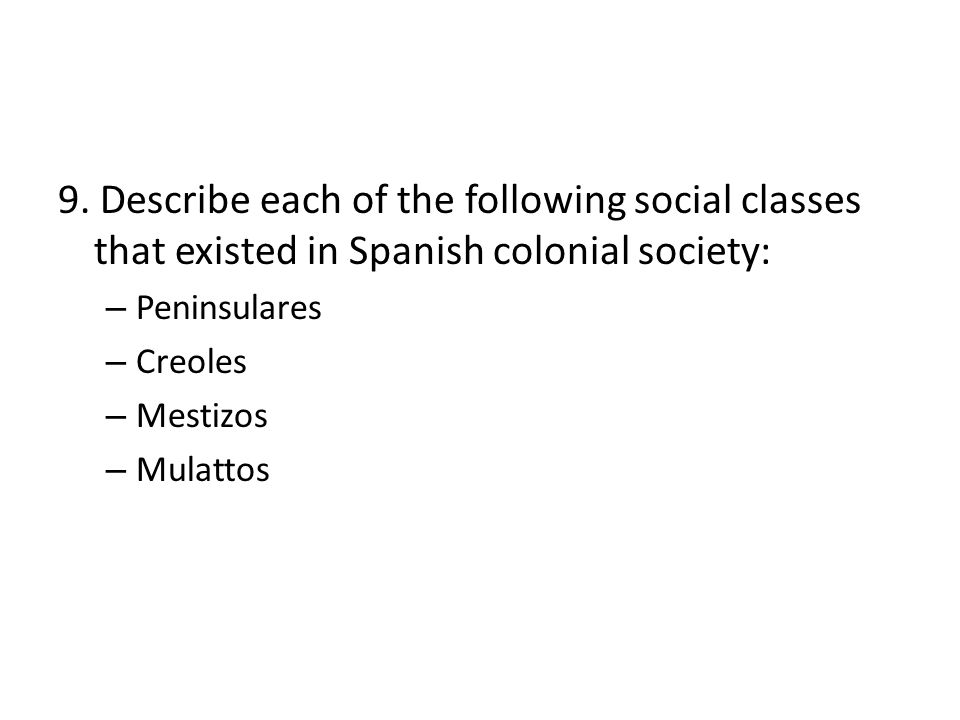Place cursor on the word "in" before Spanish
Viewport: 960px width, 720px height.
coord(323,250)
